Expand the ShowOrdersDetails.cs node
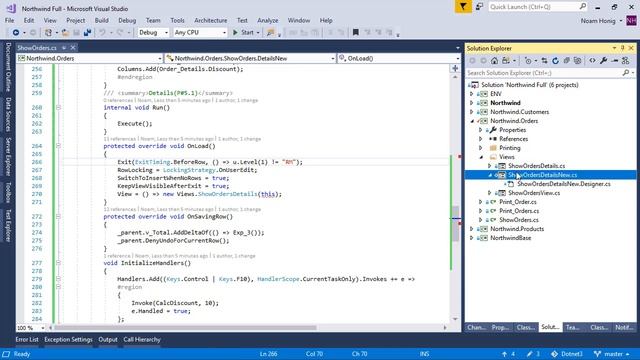640x360 pixels. click(x=490, y=166)
